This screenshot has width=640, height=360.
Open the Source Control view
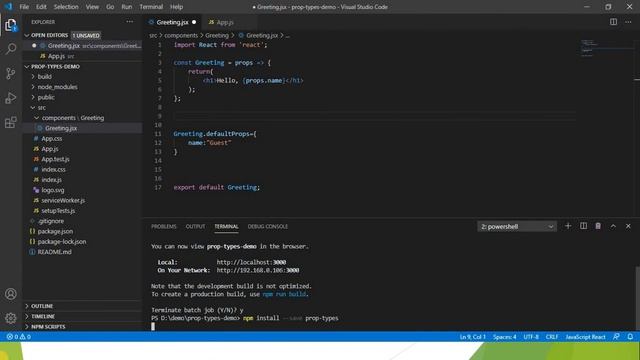tap(11, 73)
